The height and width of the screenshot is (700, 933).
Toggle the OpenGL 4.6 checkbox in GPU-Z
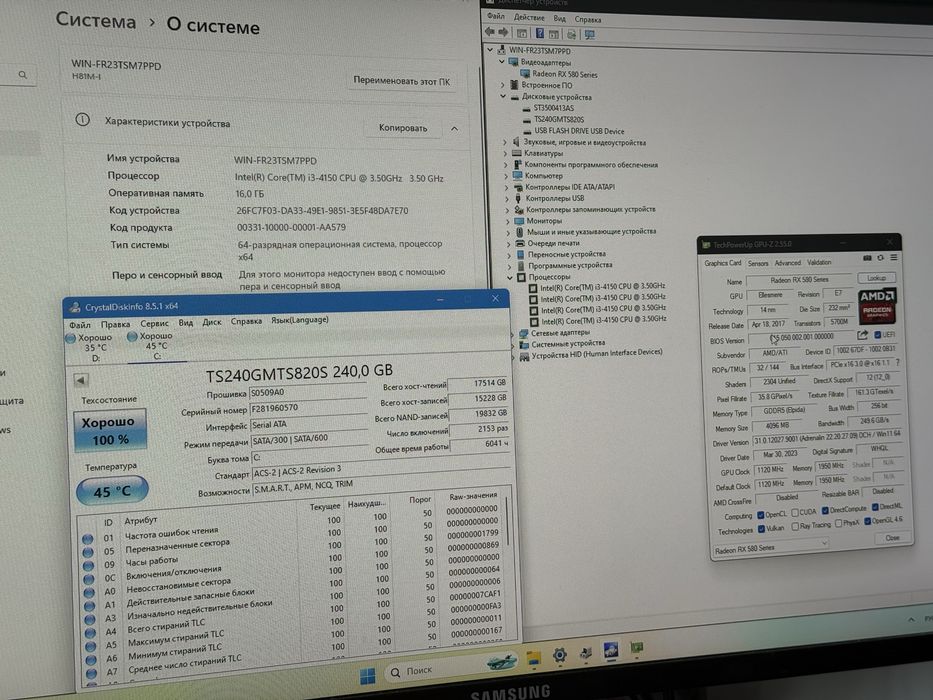click(x=868, y=521)
